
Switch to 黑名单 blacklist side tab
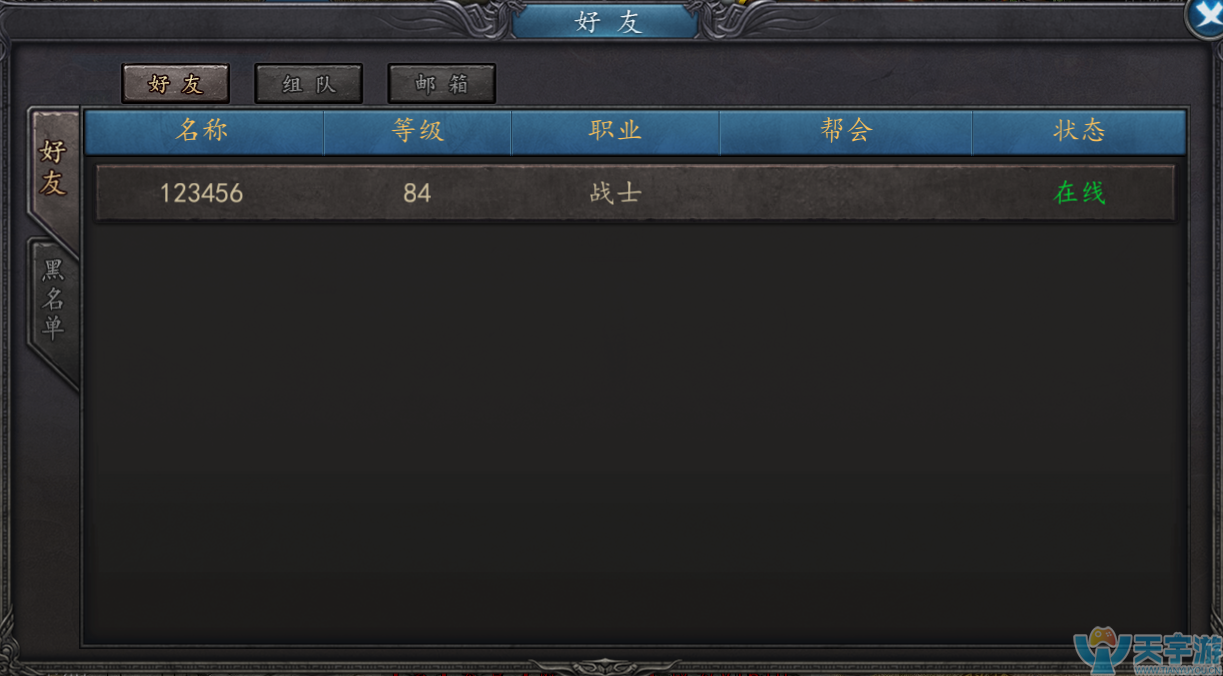point(53,301)
